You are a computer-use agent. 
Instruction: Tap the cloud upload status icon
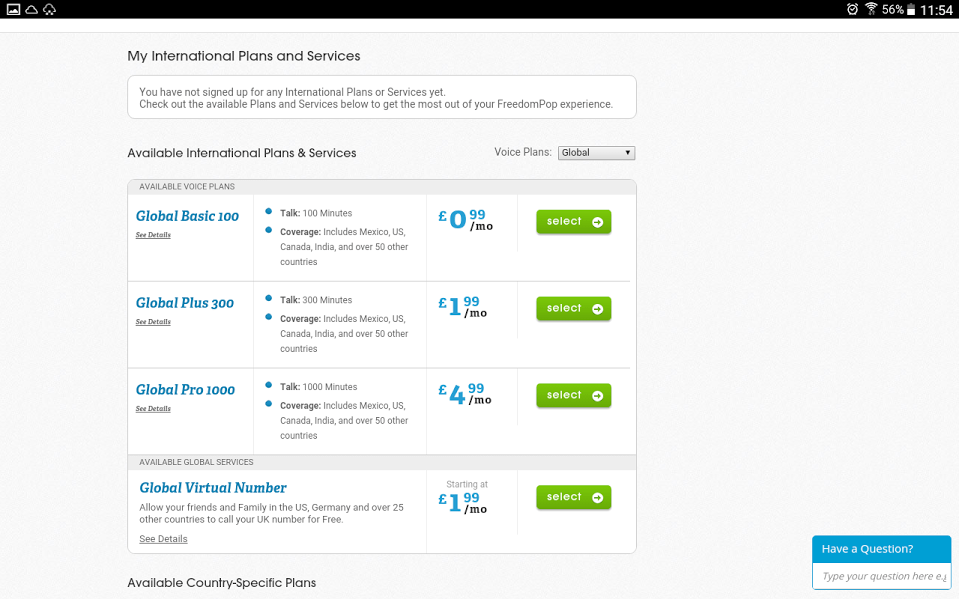click(49, 9)
